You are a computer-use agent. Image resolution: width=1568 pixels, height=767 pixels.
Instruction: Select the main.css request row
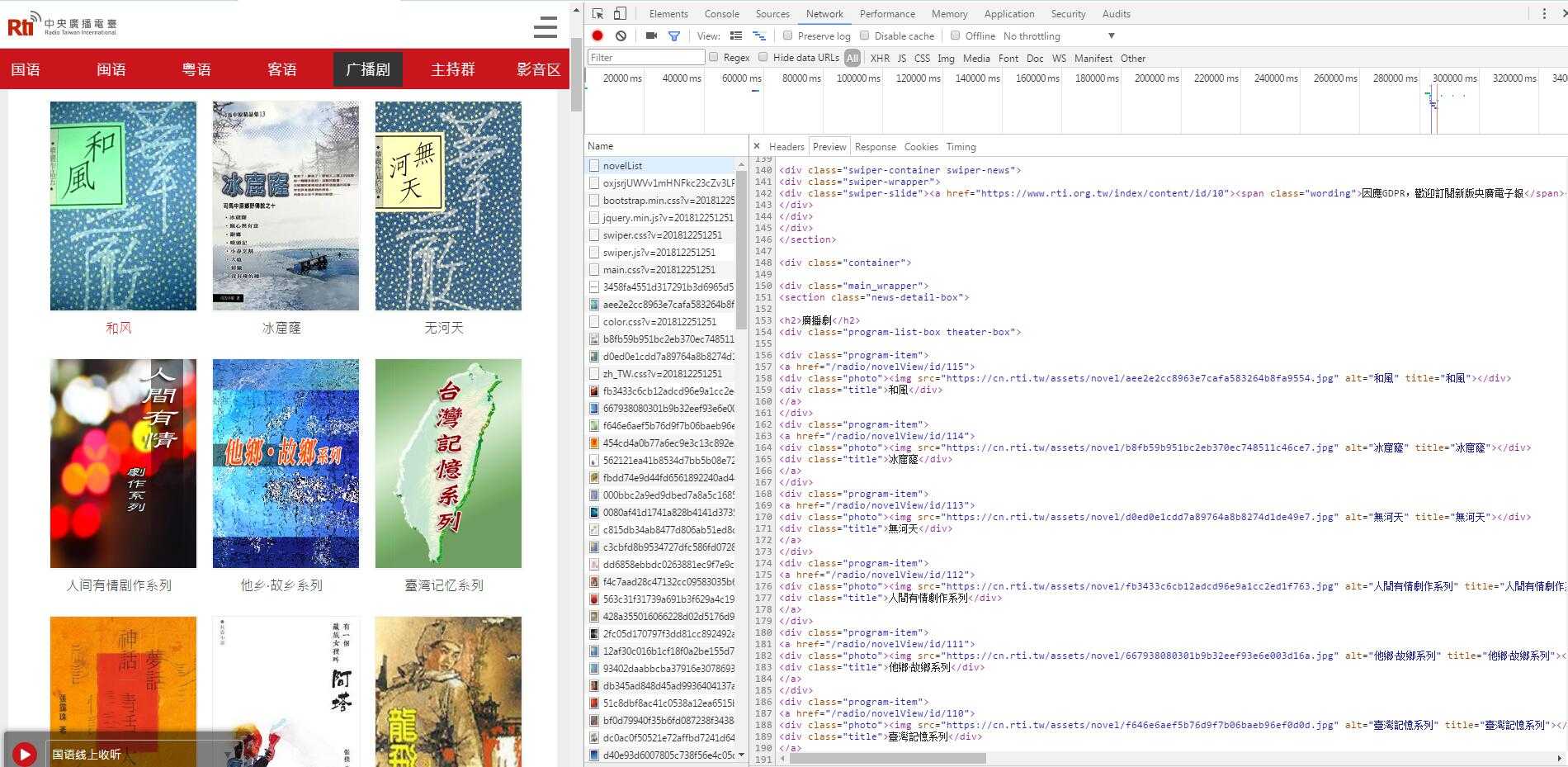(x=660, y=269)
